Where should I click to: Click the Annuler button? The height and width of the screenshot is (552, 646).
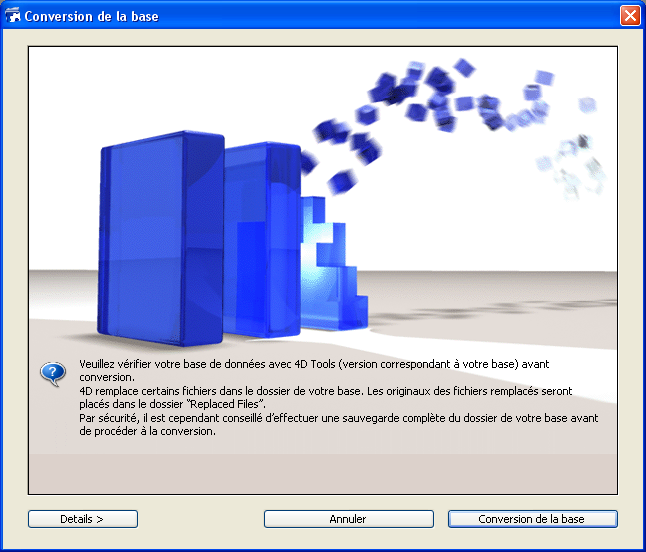pyautogui.click(x=349, y=519)
